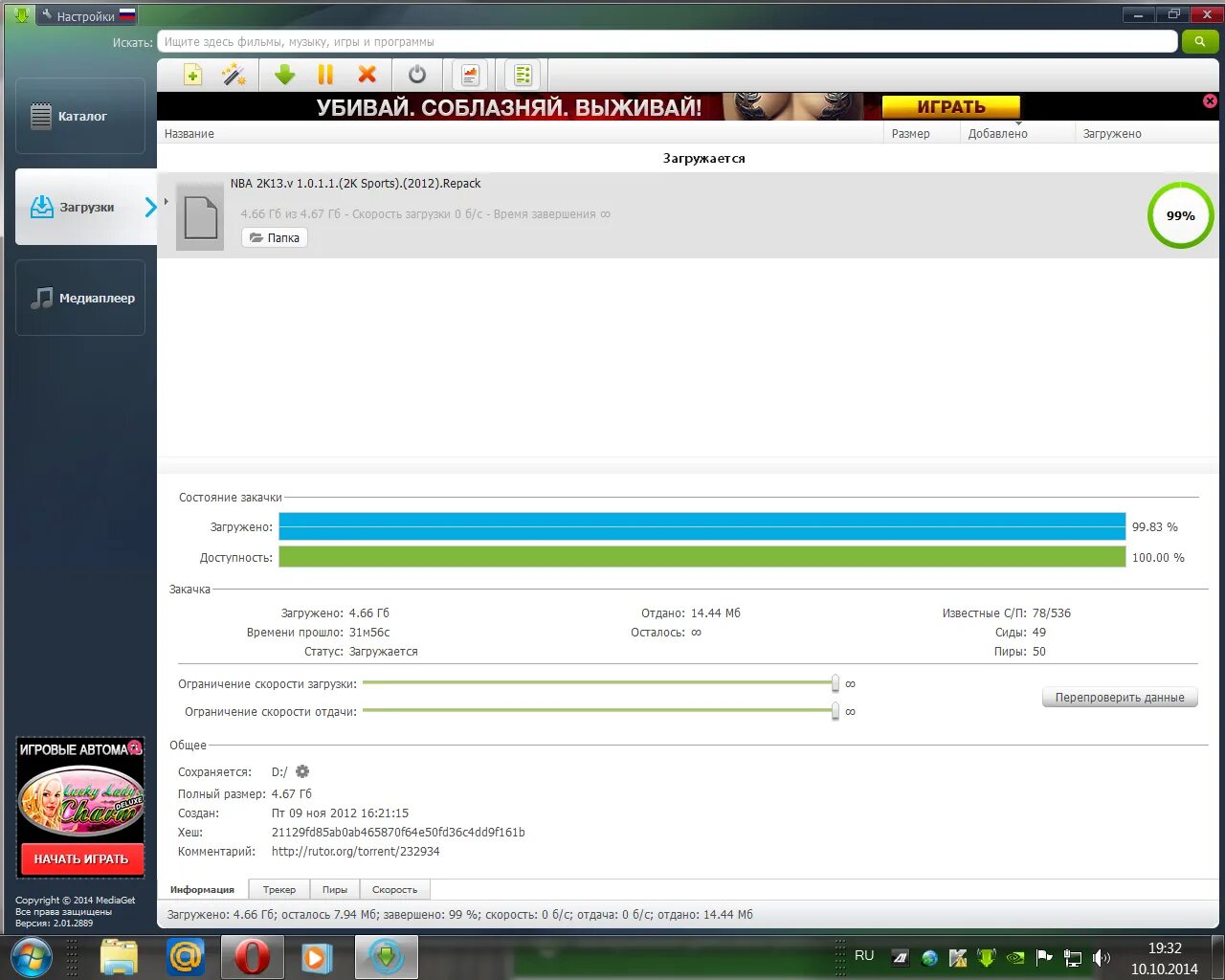Click НАЧАТЬ ИГРАТЬ ad button
Screen dimensions: 1225x980
click(81, 858)
